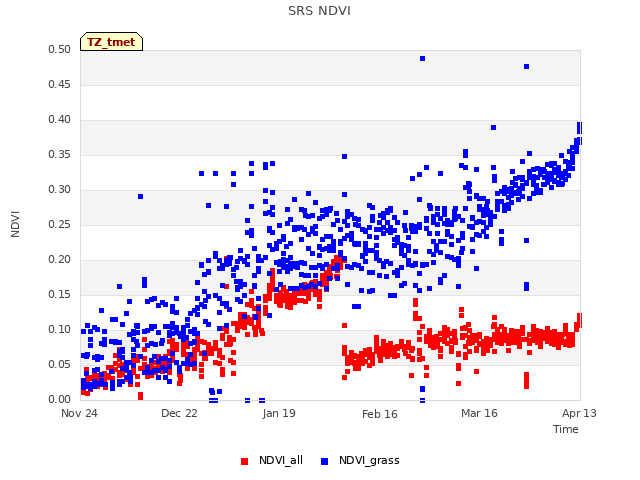Screen dimensions: 640x480
Task: Click the 0.15 y-axis tick label
Action: [59, 294]
